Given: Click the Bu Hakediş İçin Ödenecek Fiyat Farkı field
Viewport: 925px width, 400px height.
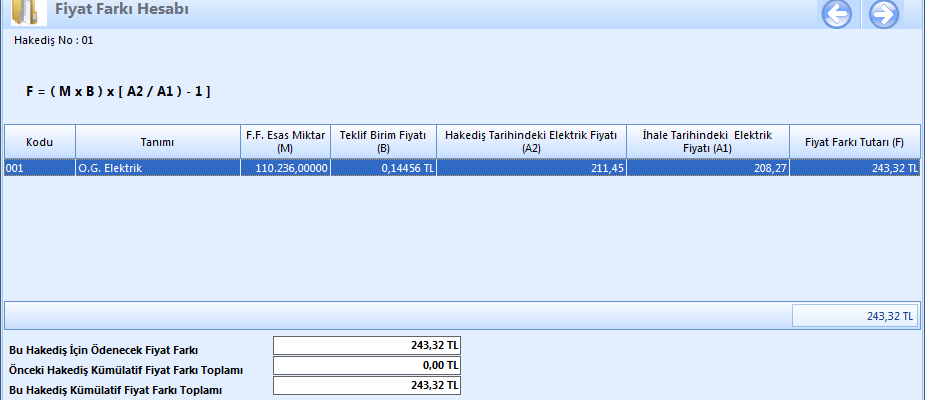Looking at the screenshot, I should (x=366, y=347).
